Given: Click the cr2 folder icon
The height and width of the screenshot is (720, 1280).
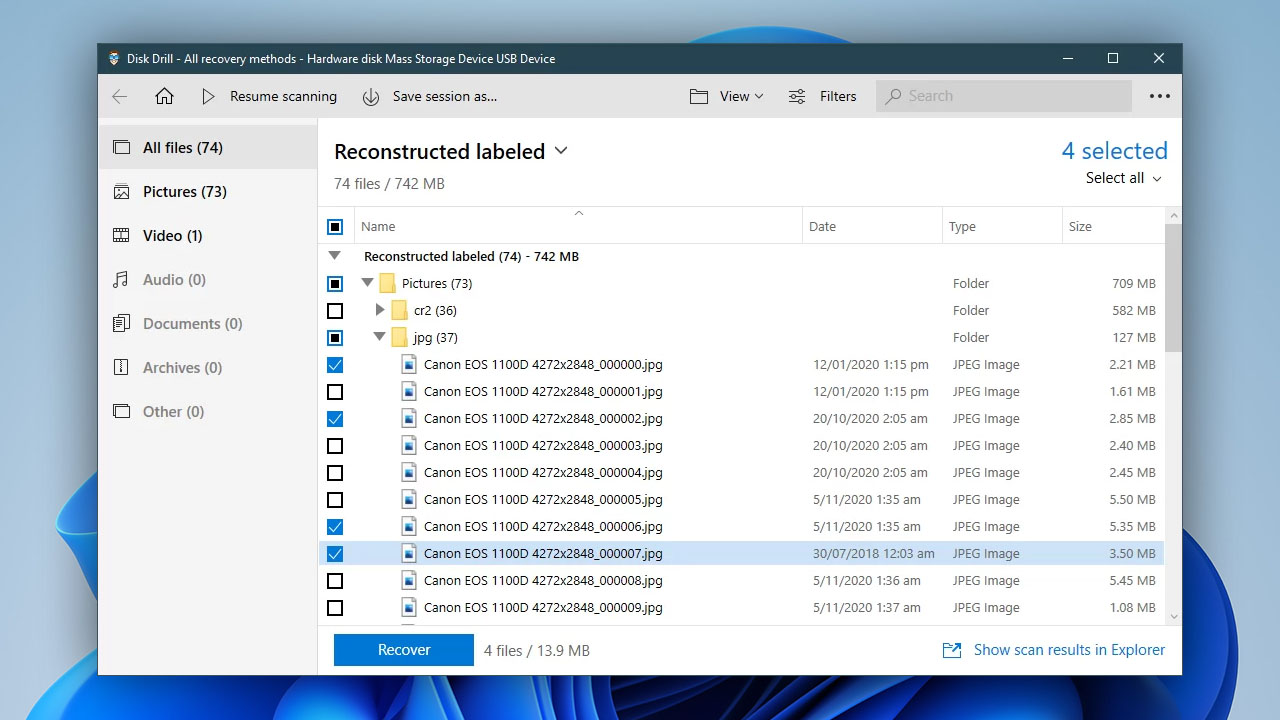Looking at the screenshot, I should (399, 311).
